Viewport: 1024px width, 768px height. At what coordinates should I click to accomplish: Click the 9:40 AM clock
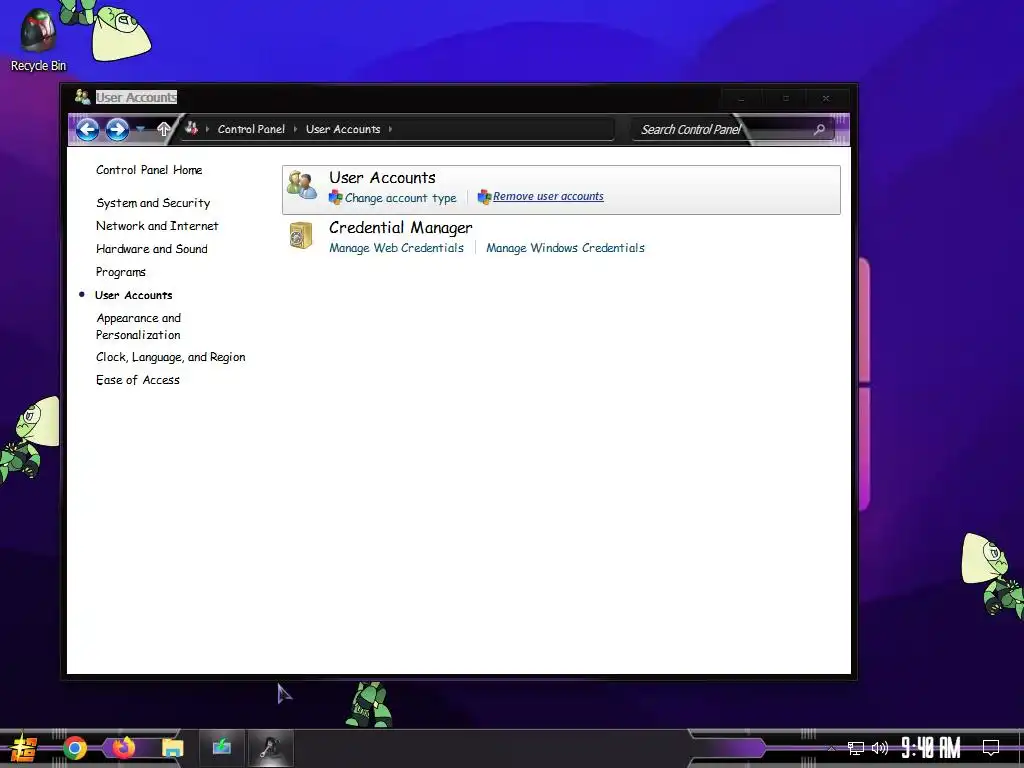click(x=931, y=747)
